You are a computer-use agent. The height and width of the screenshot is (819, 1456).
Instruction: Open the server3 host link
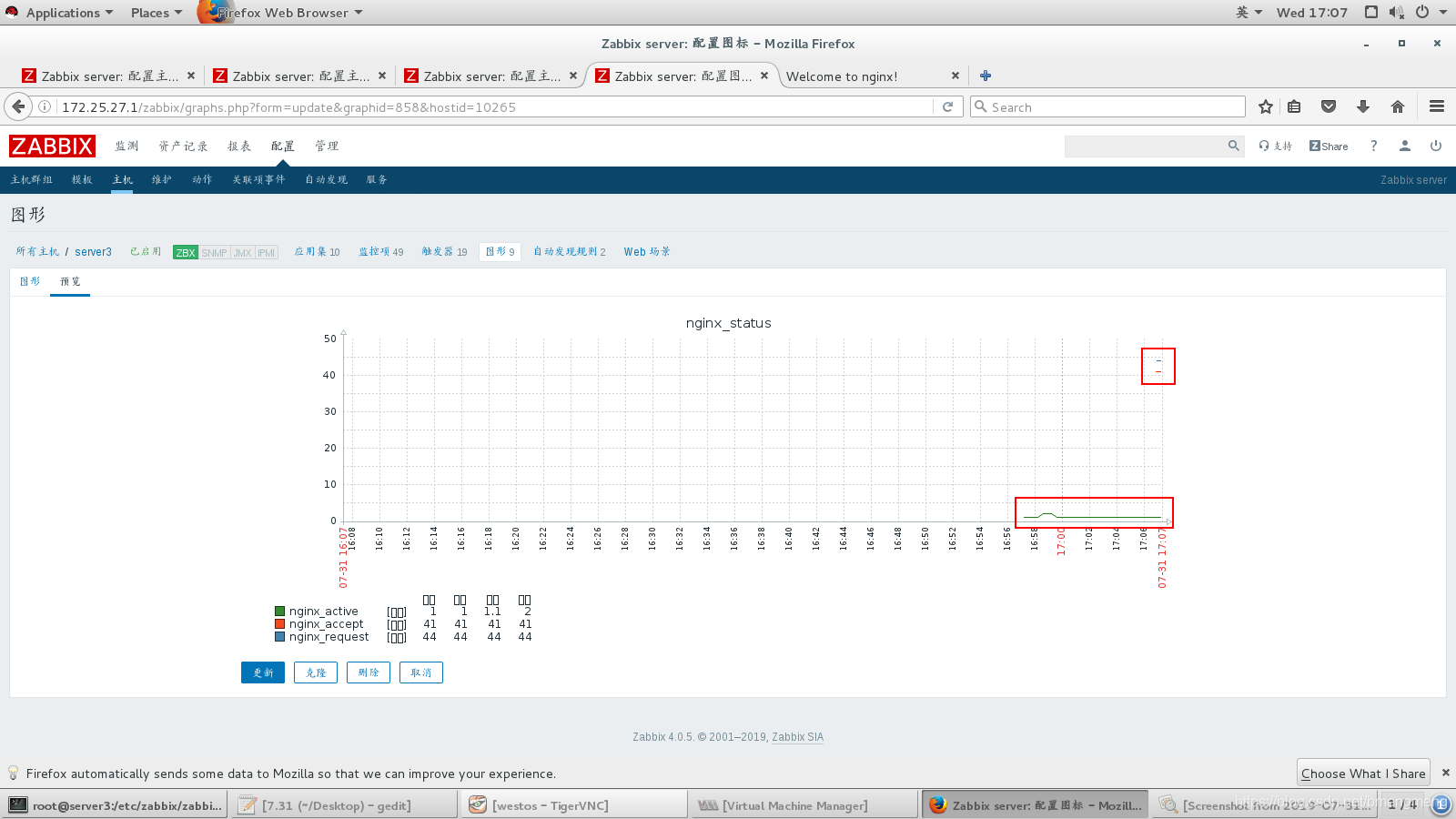(x=93, y=251)
